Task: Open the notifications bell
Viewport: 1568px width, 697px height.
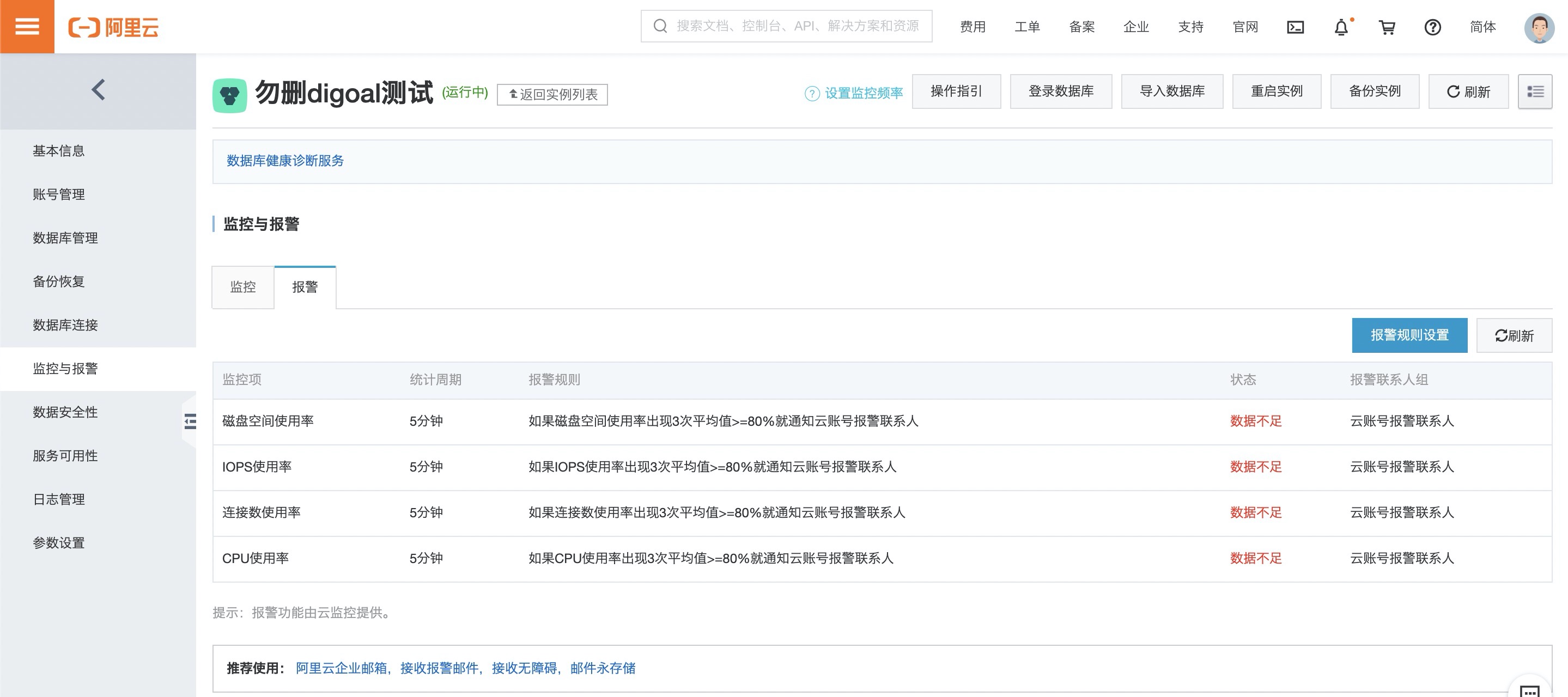Action: point(1341,27)
